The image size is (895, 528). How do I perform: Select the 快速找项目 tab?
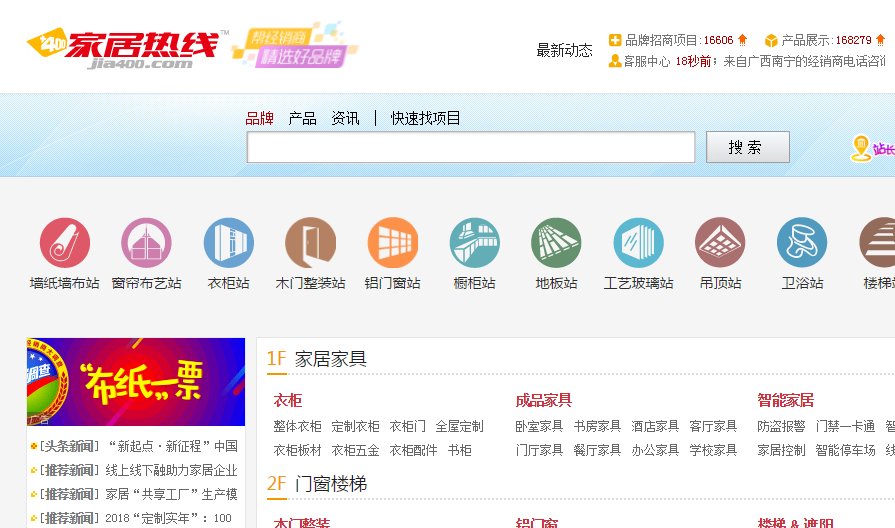click(425, 118)
